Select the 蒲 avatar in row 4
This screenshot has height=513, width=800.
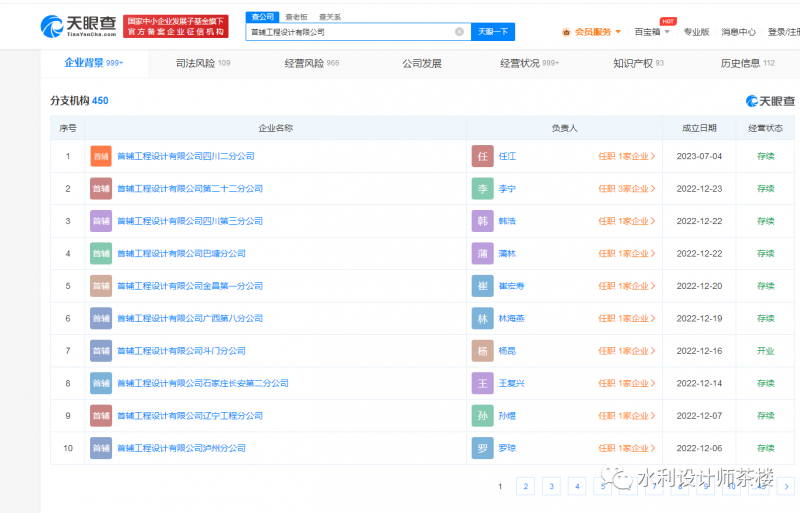pyautogui.click(x=483, y=254)
